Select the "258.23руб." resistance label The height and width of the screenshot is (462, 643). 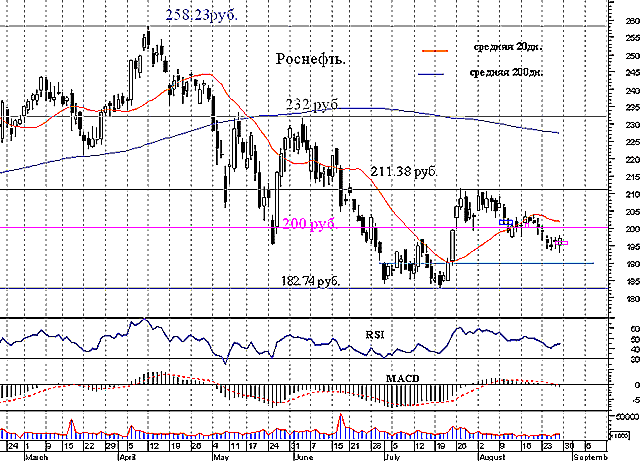[201, 15]
